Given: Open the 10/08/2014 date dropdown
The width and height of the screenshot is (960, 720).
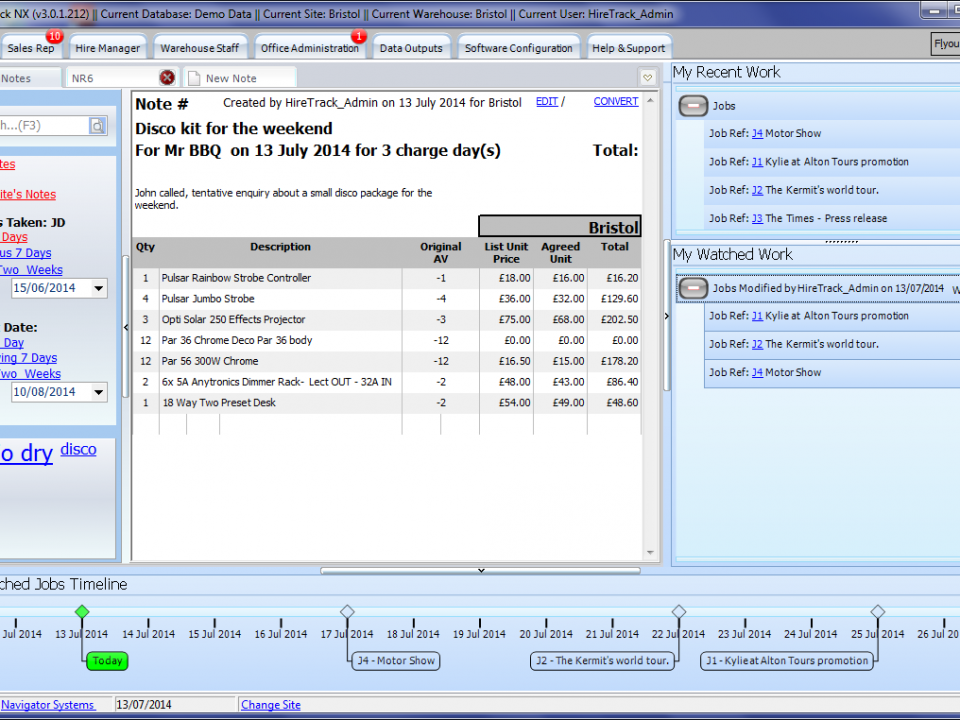Looking at the screenshot, I should (x=98, y=393).
